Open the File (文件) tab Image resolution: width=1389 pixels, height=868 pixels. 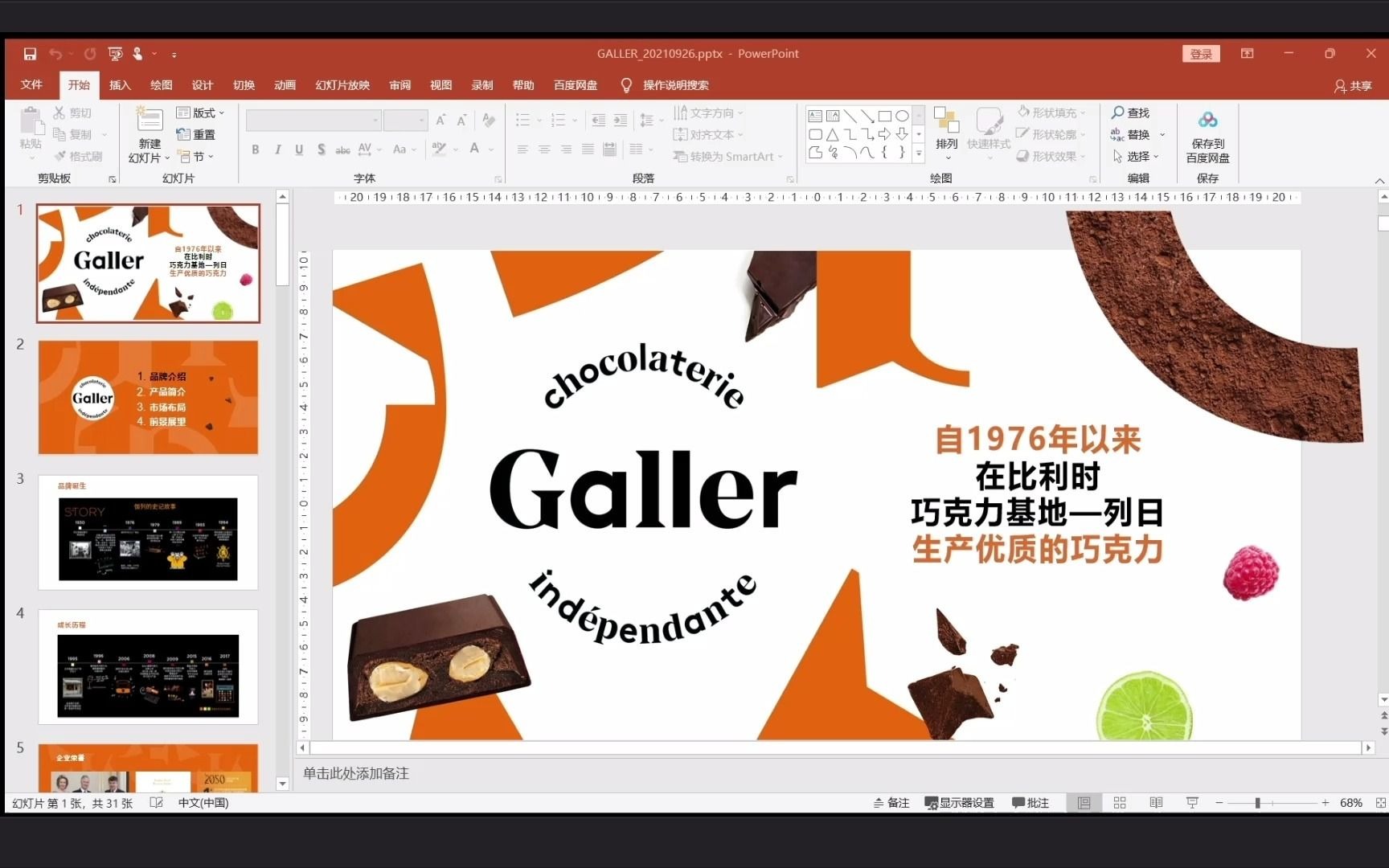click(31, 85)
